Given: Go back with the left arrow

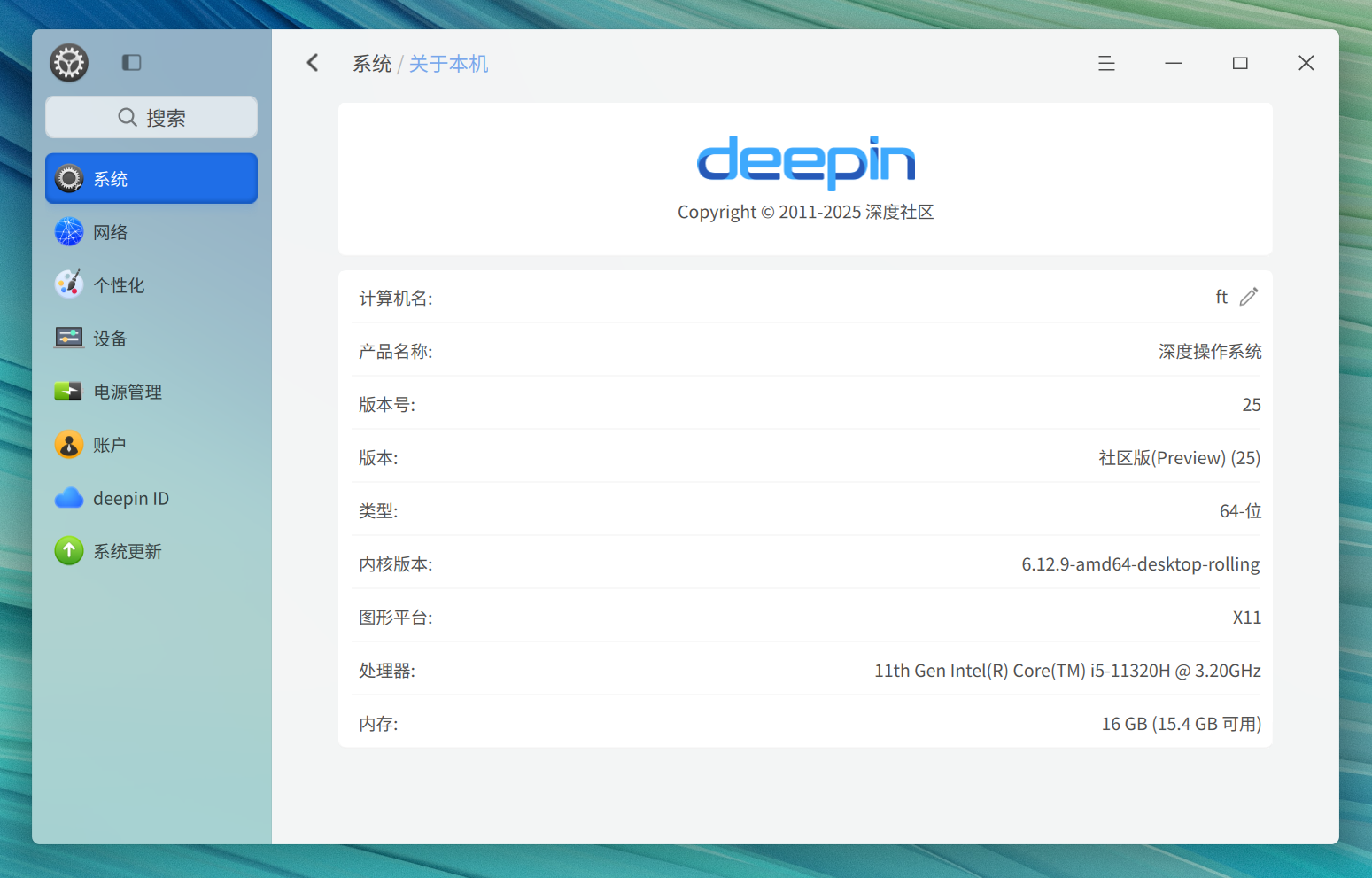Looking at the screenshot, I should point(313,63).
